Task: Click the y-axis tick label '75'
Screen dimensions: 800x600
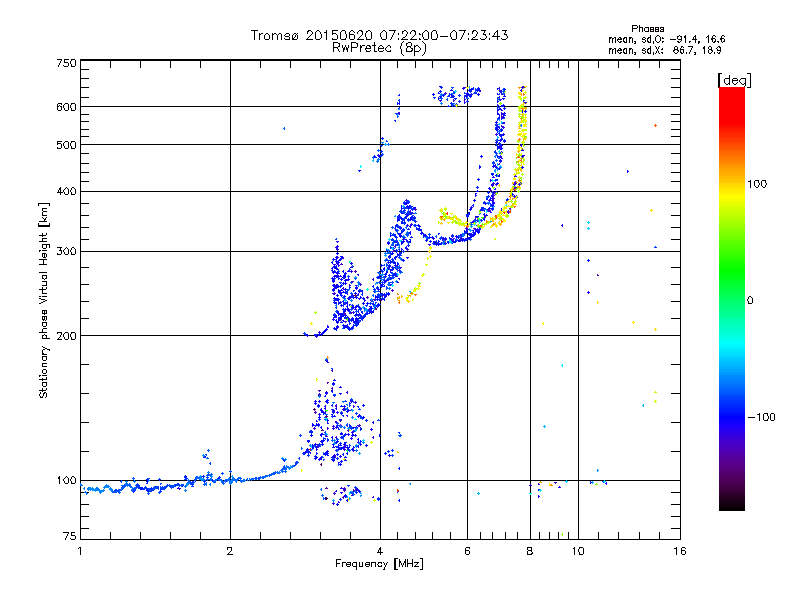Action: 70,536
